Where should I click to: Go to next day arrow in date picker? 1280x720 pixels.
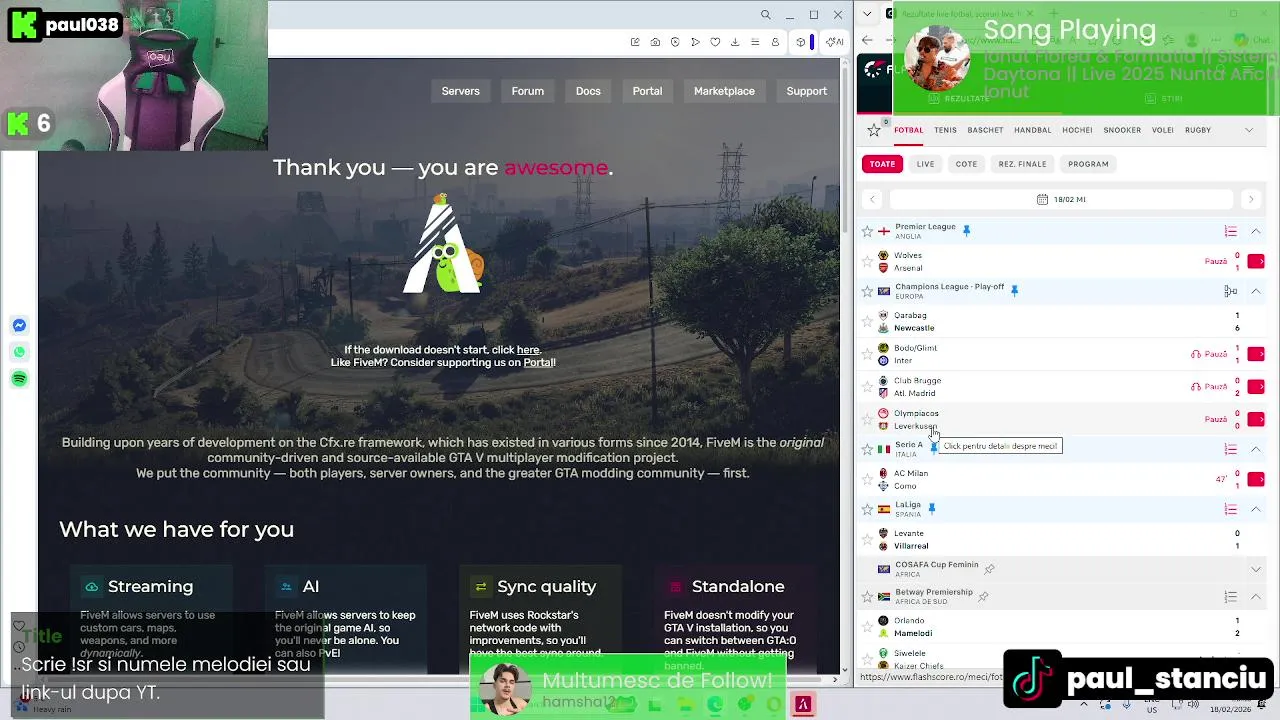1250,199
